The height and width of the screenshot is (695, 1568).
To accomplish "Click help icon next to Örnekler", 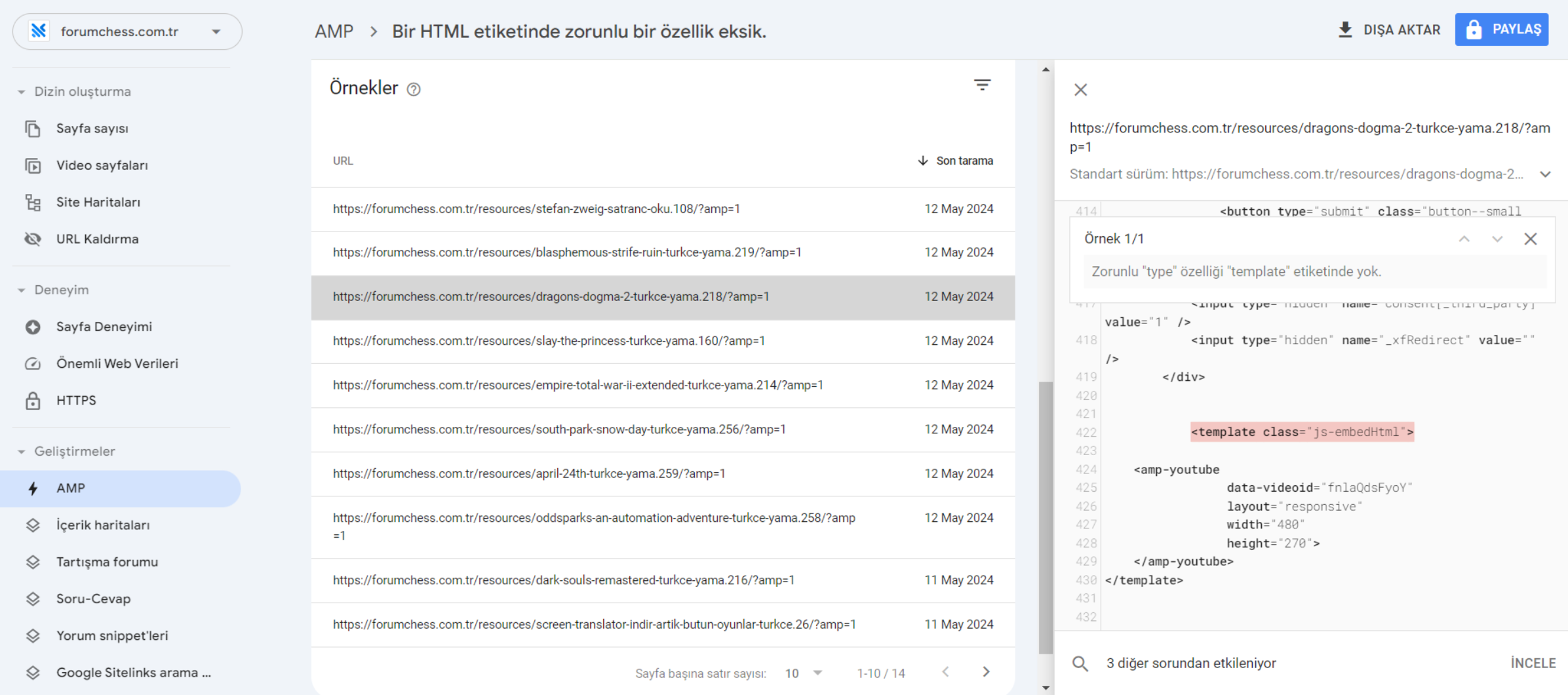I will coord(414,89).
